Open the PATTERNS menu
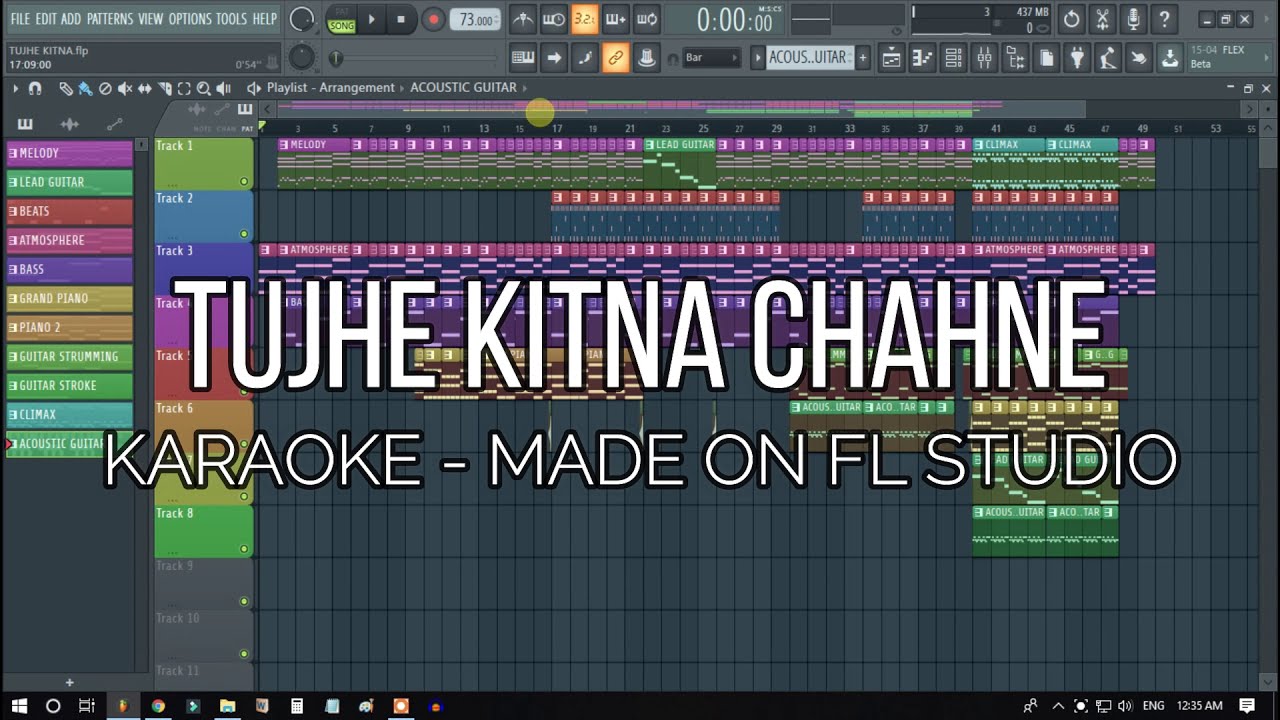1280x720 pixels. 110,19
